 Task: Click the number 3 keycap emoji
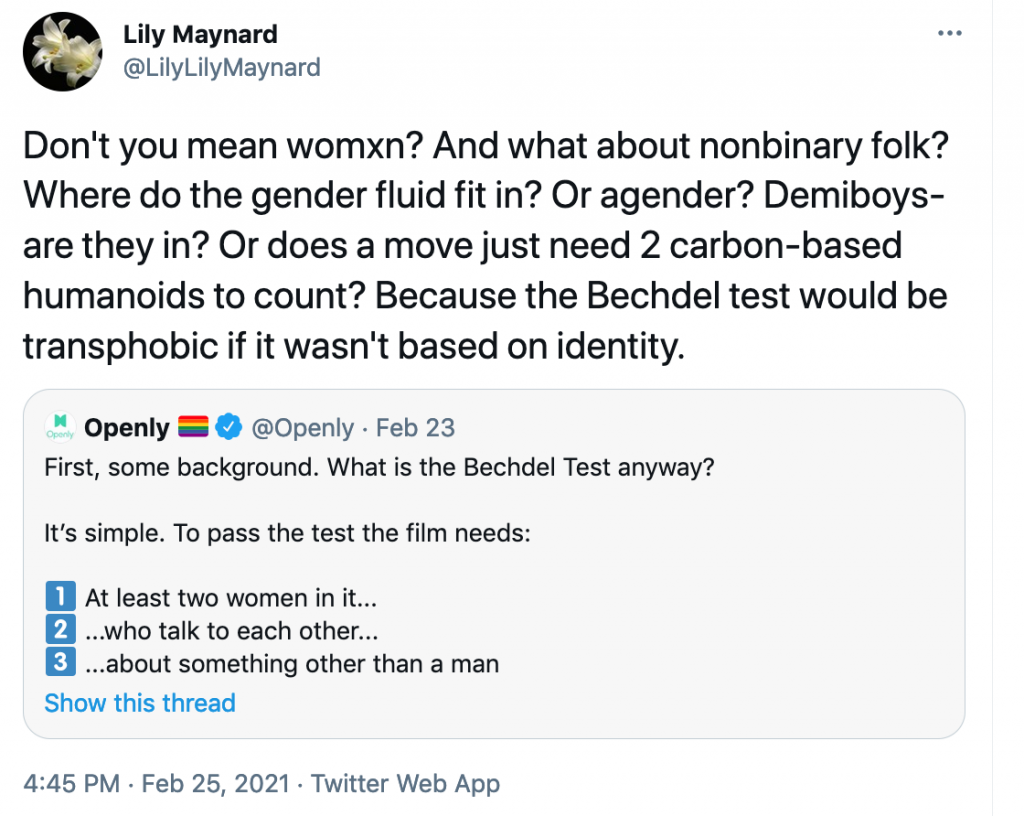click(61, 663)
